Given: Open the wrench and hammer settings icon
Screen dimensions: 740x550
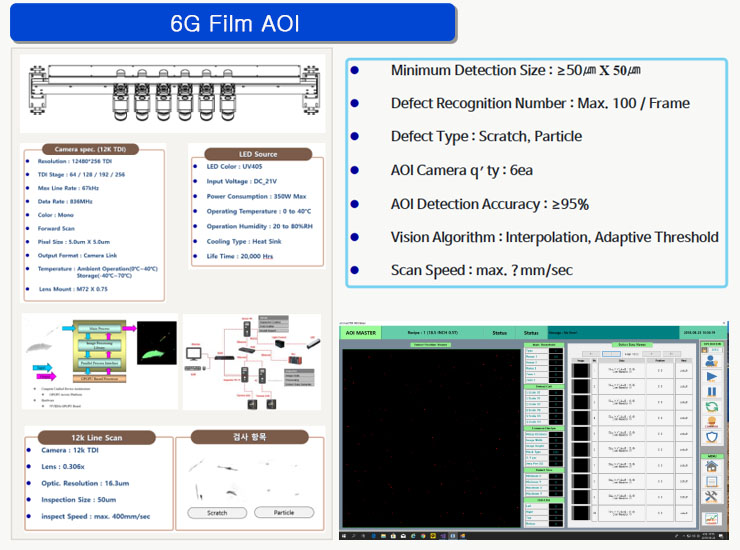Looking at the screenshot, I should pos(712,496).
